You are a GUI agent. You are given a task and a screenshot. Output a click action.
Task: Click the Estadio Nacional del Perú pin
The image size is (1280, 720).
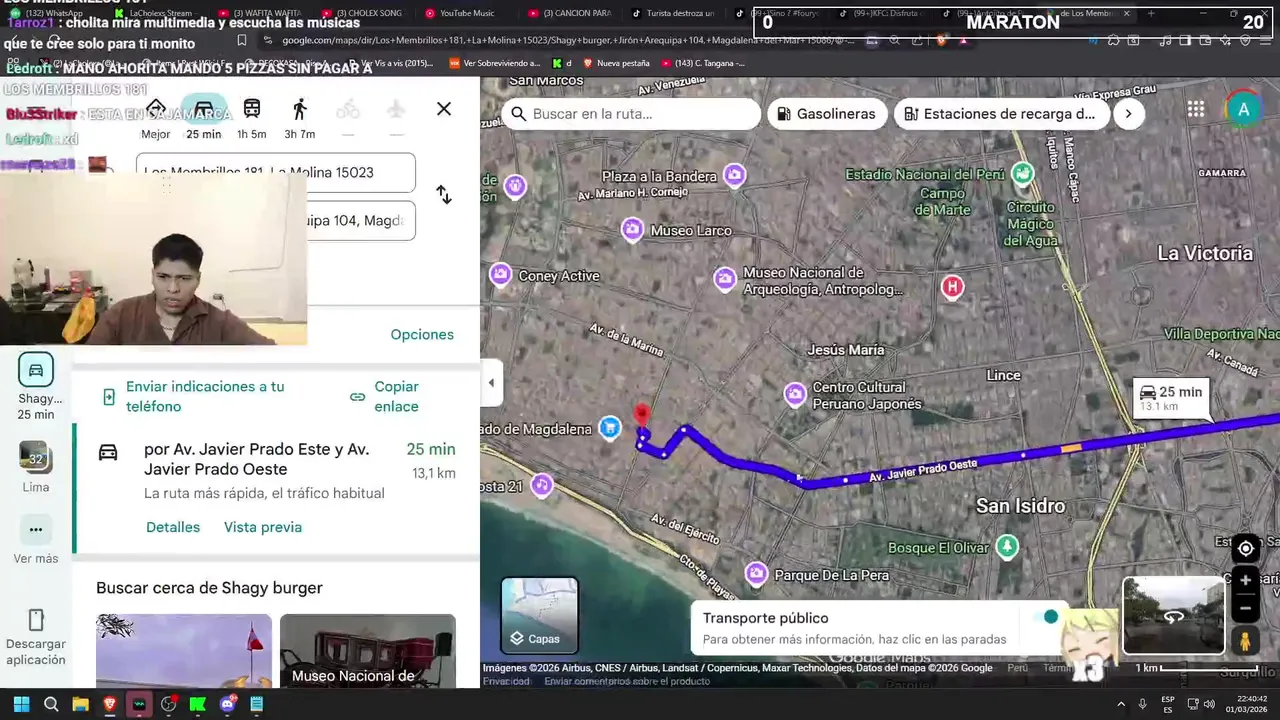(x=1022, y=175)
